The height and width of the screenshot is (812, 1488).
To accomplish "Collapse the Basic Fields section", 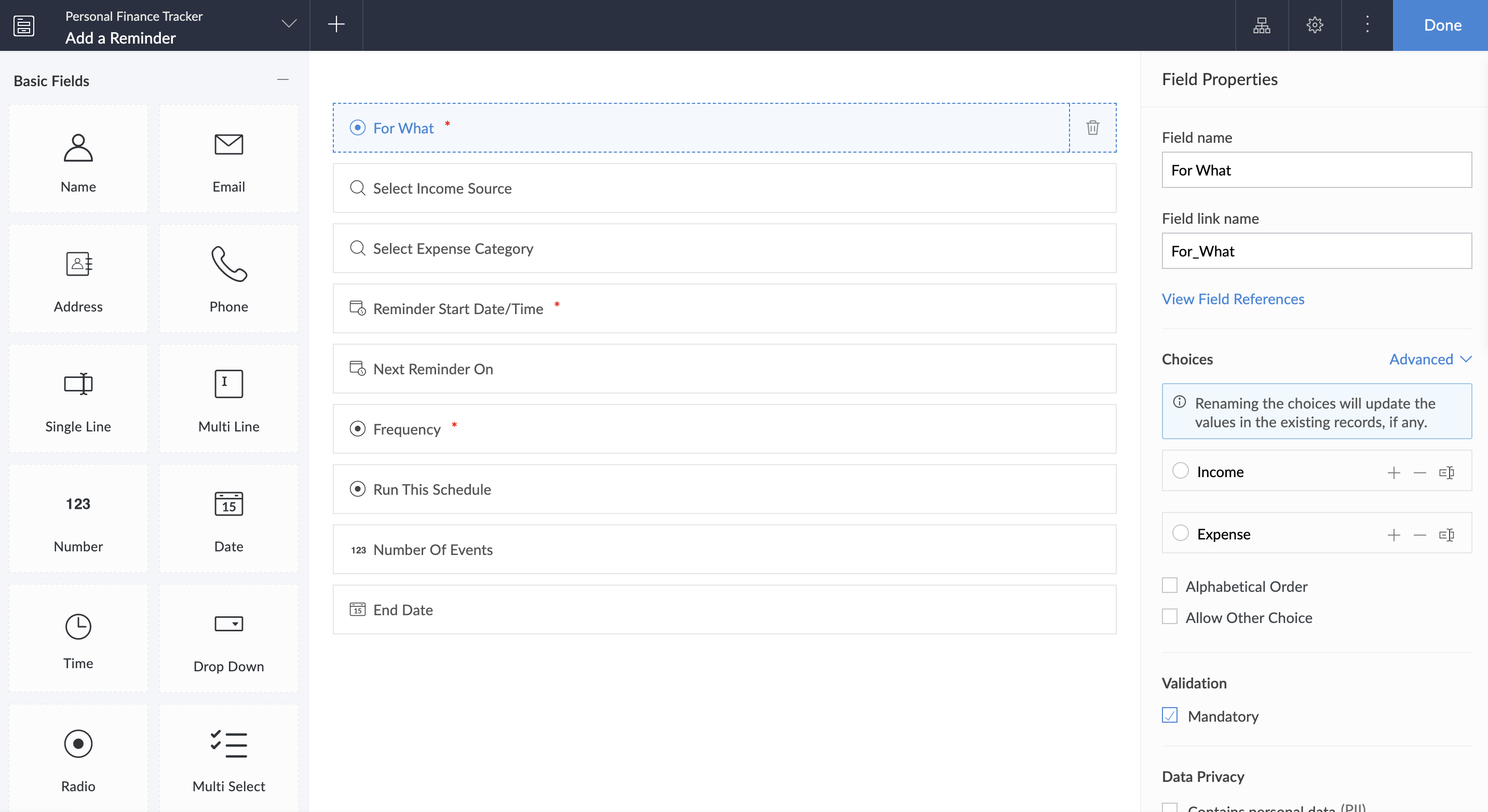I will (x=282, y=80).
